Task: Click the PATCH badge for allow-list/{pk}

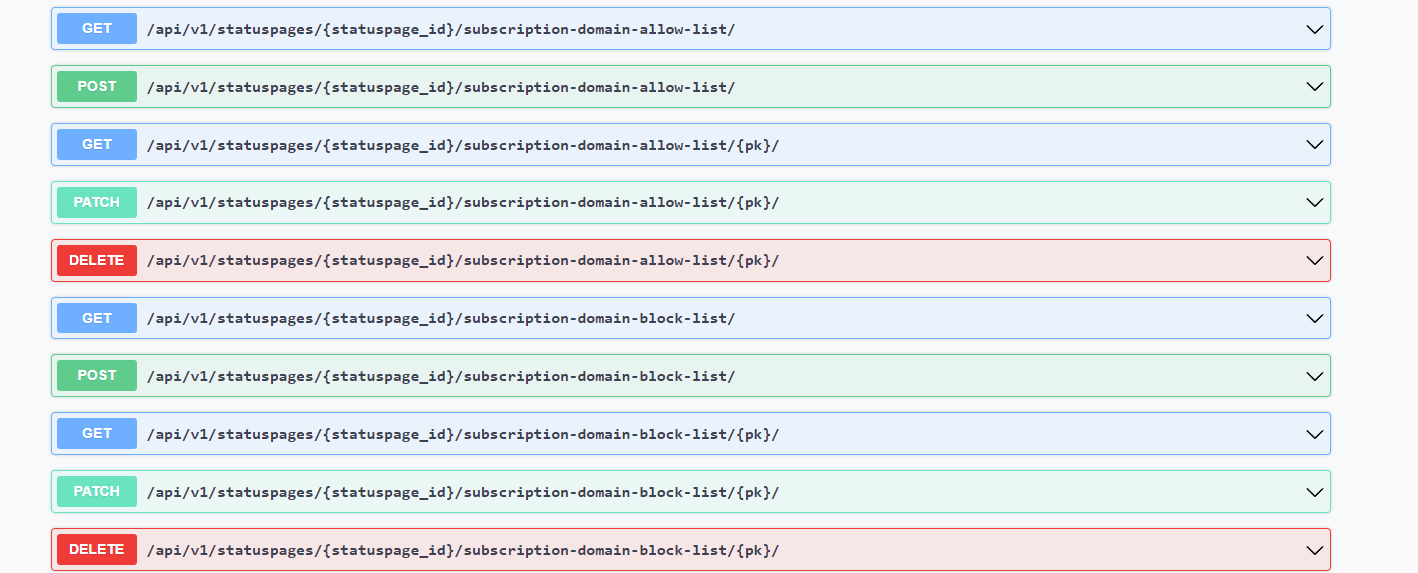Action: 97,203
